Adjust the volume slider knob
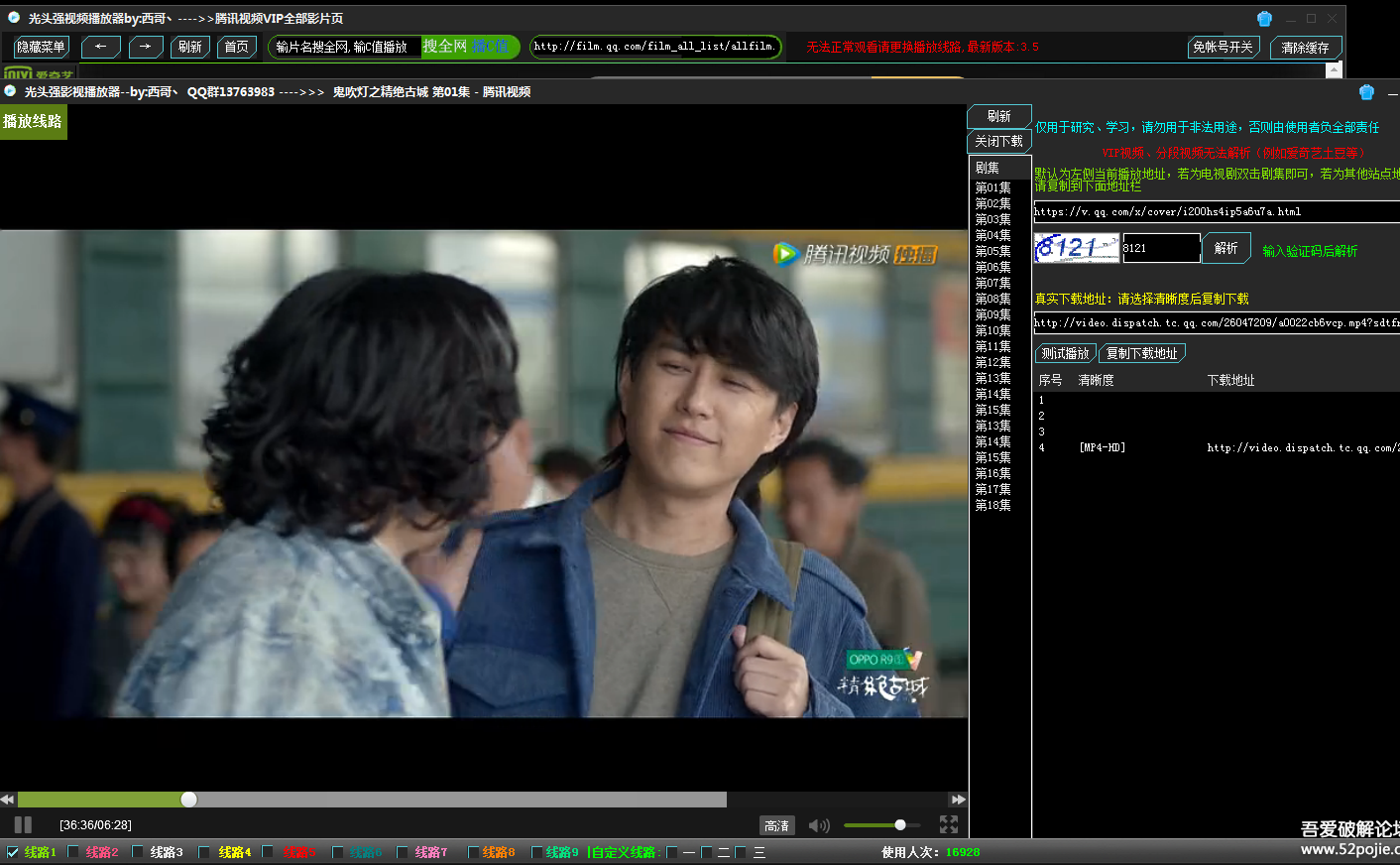Screen dimensions: 1400x865 pos(900,825)
